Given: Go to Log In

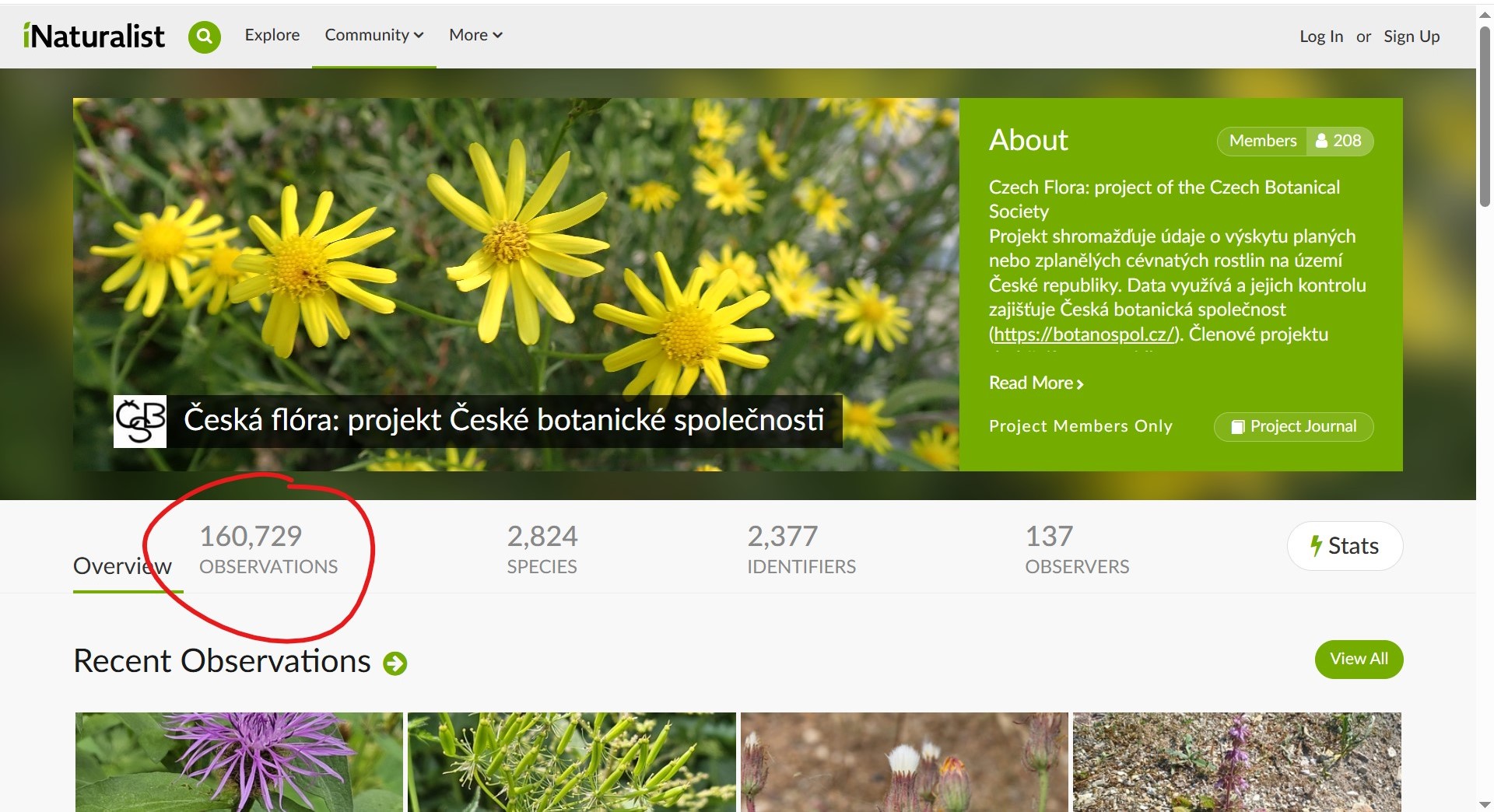Looking at the screenshot, I should [x=1321, y=37].
